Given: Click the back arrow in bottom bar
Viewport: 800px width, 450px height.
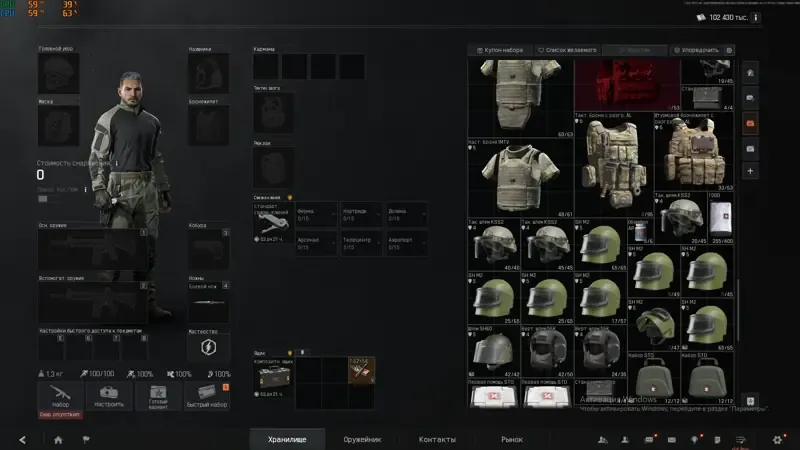Looking at the screenshot, I should tap(22, 440).
